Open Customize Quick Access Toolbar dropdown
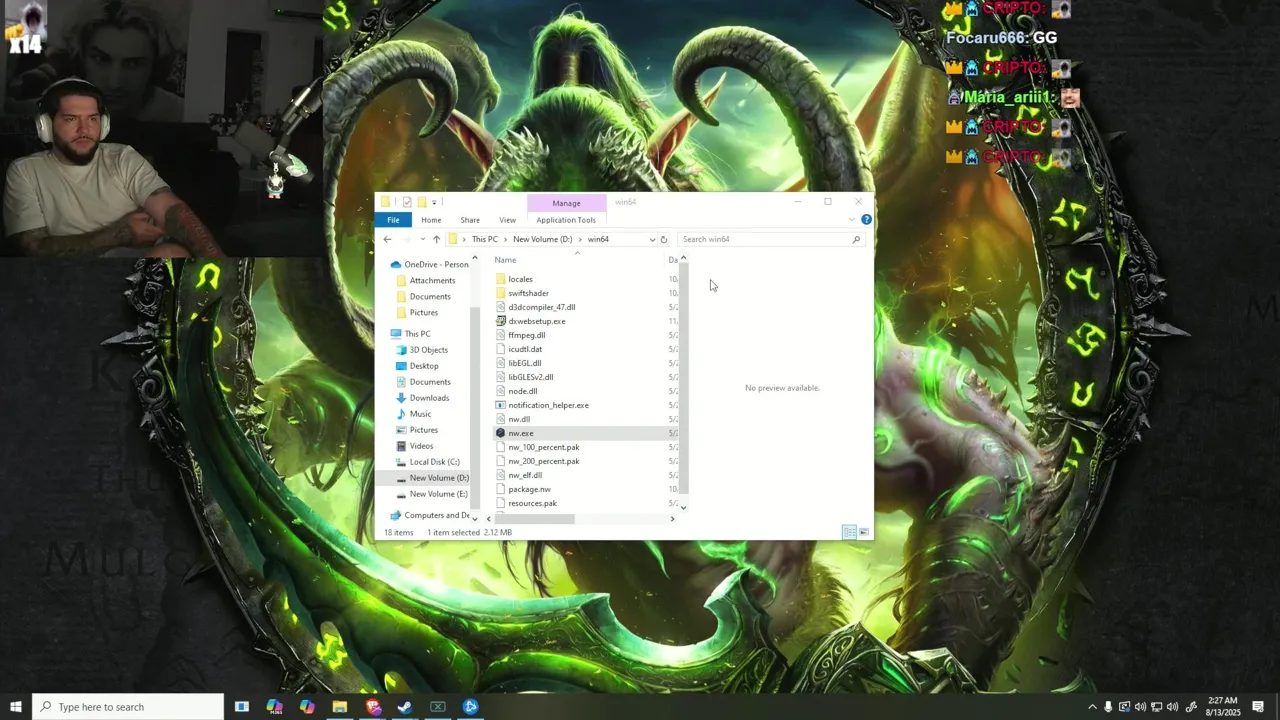The image size is (1280, 720). 434,202
